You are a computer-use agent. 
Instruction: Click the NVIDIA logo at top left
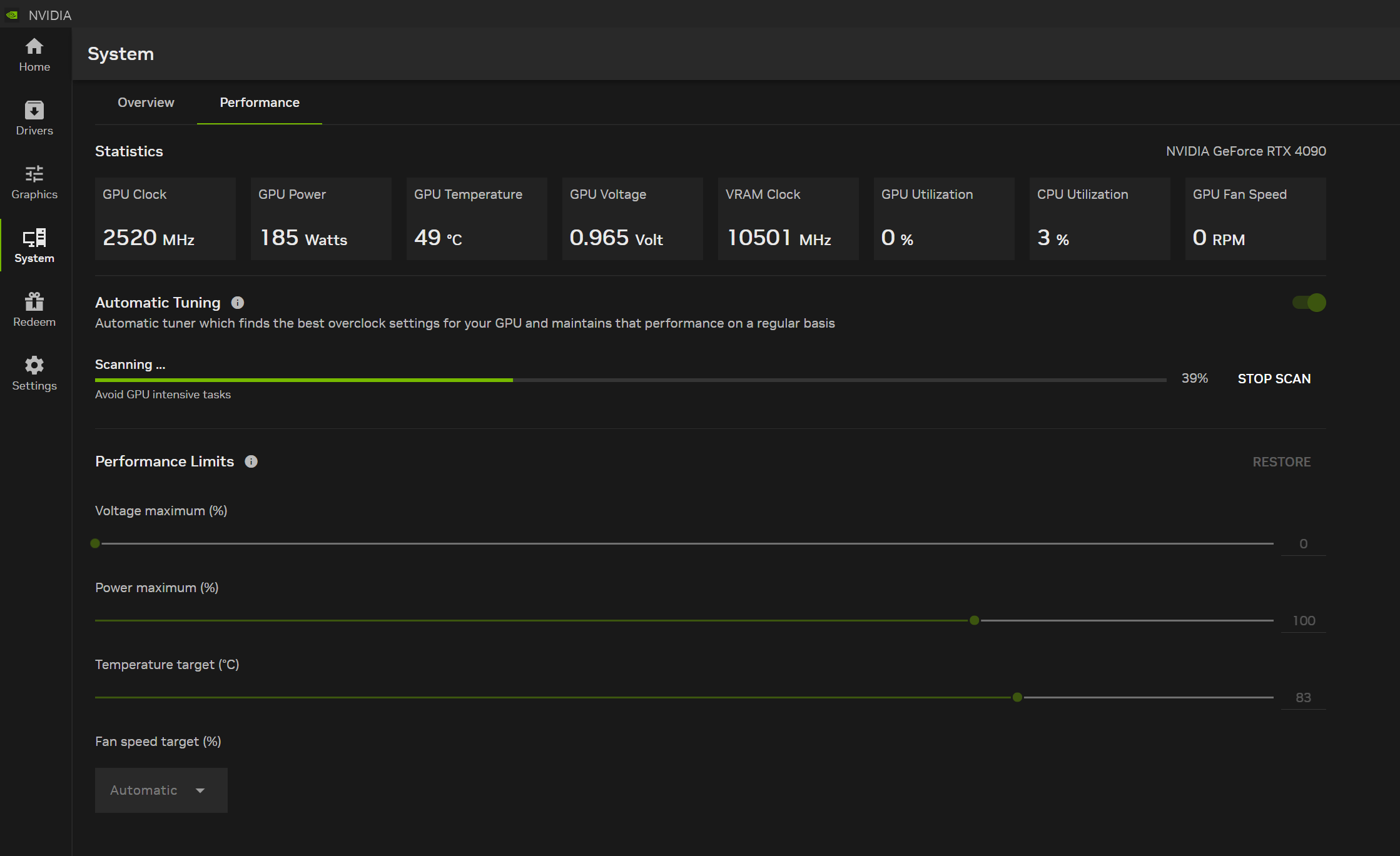[x=11, y=14]
